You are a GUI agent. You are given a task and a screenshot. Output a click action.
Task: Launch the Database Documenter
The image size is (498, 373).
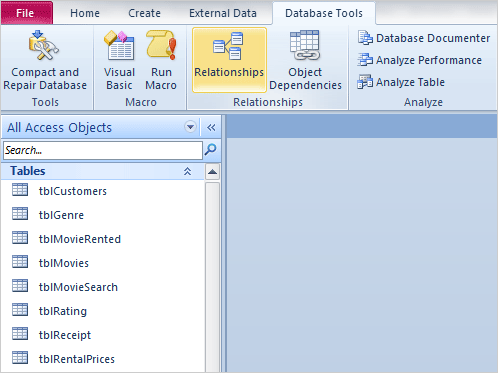click(x=424, y=38)
